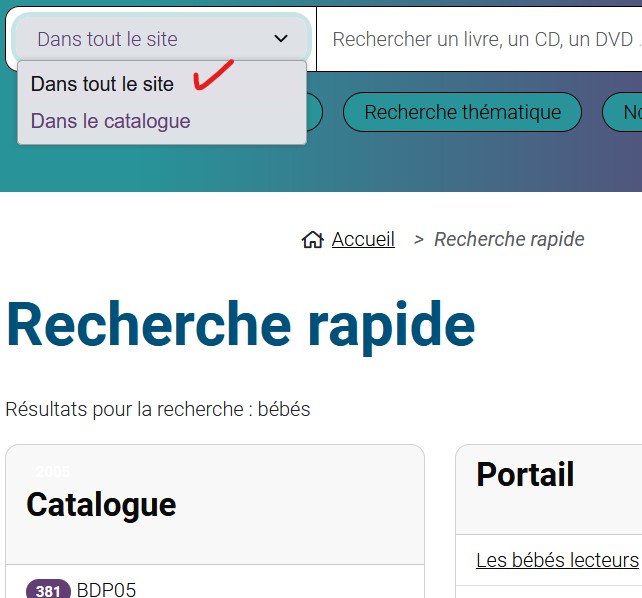Screen dimensions: 642x598
Task: Click the dropdown chevron arrow icon
Action: tap(281, 39)
